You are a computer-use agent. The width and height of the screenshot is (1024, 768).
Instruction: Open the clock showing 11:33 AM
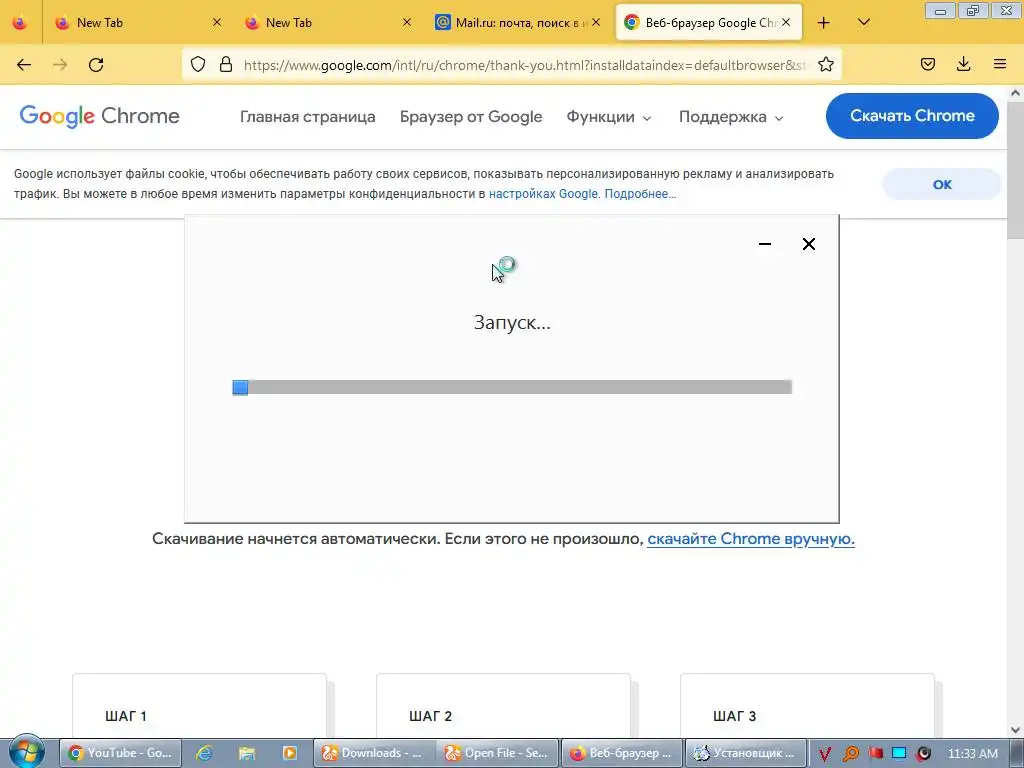[x=972, y=754]
